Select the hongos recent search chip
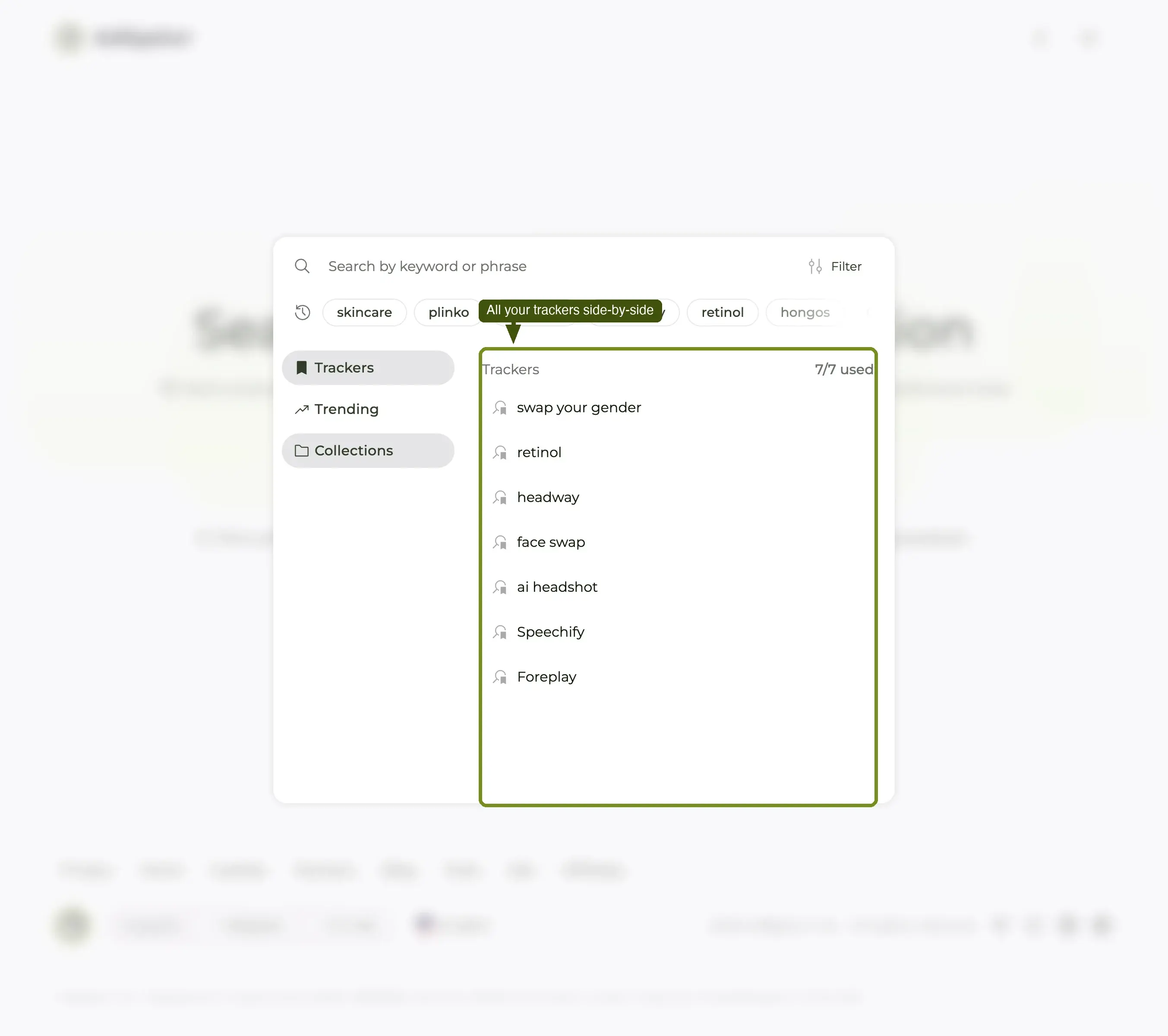 [x=805, y=313]
